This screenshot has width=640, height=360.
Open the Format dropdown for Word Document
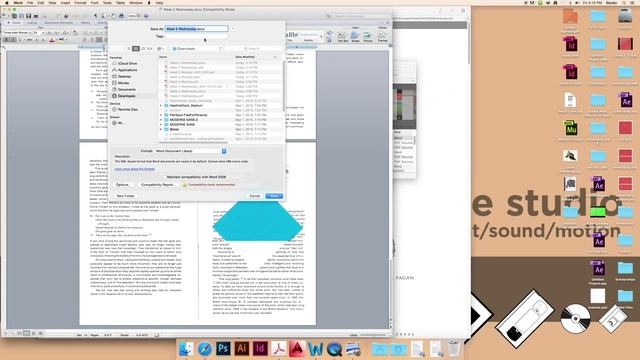(x=190, y=151)
